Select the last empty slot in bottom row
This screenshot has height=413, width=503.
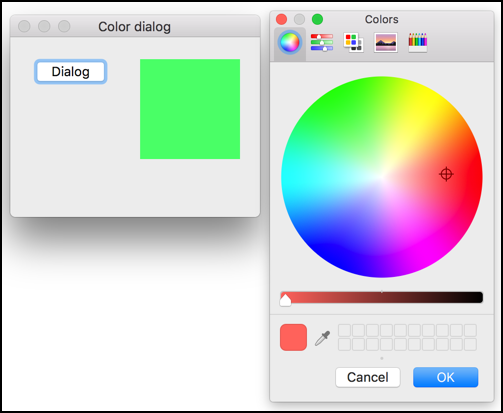470,344
